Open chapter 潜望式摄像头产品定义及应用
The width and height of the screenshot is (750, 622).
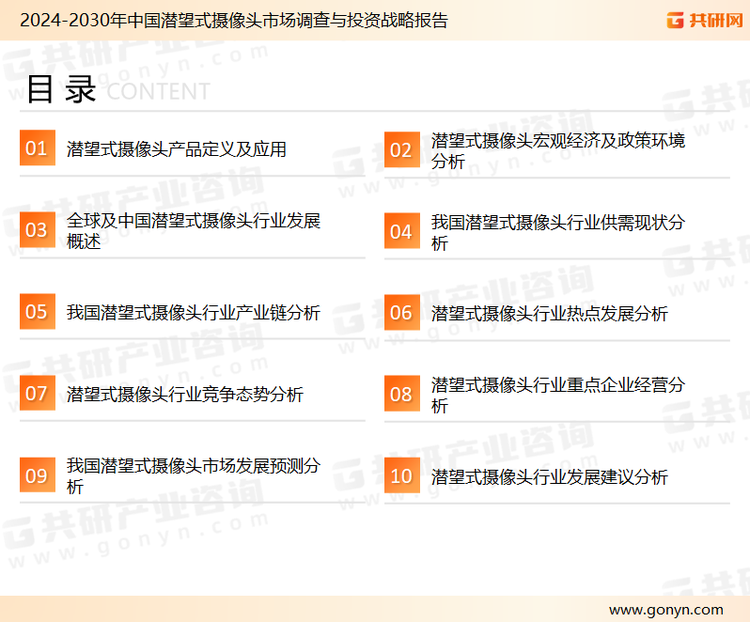coord(176,149)
